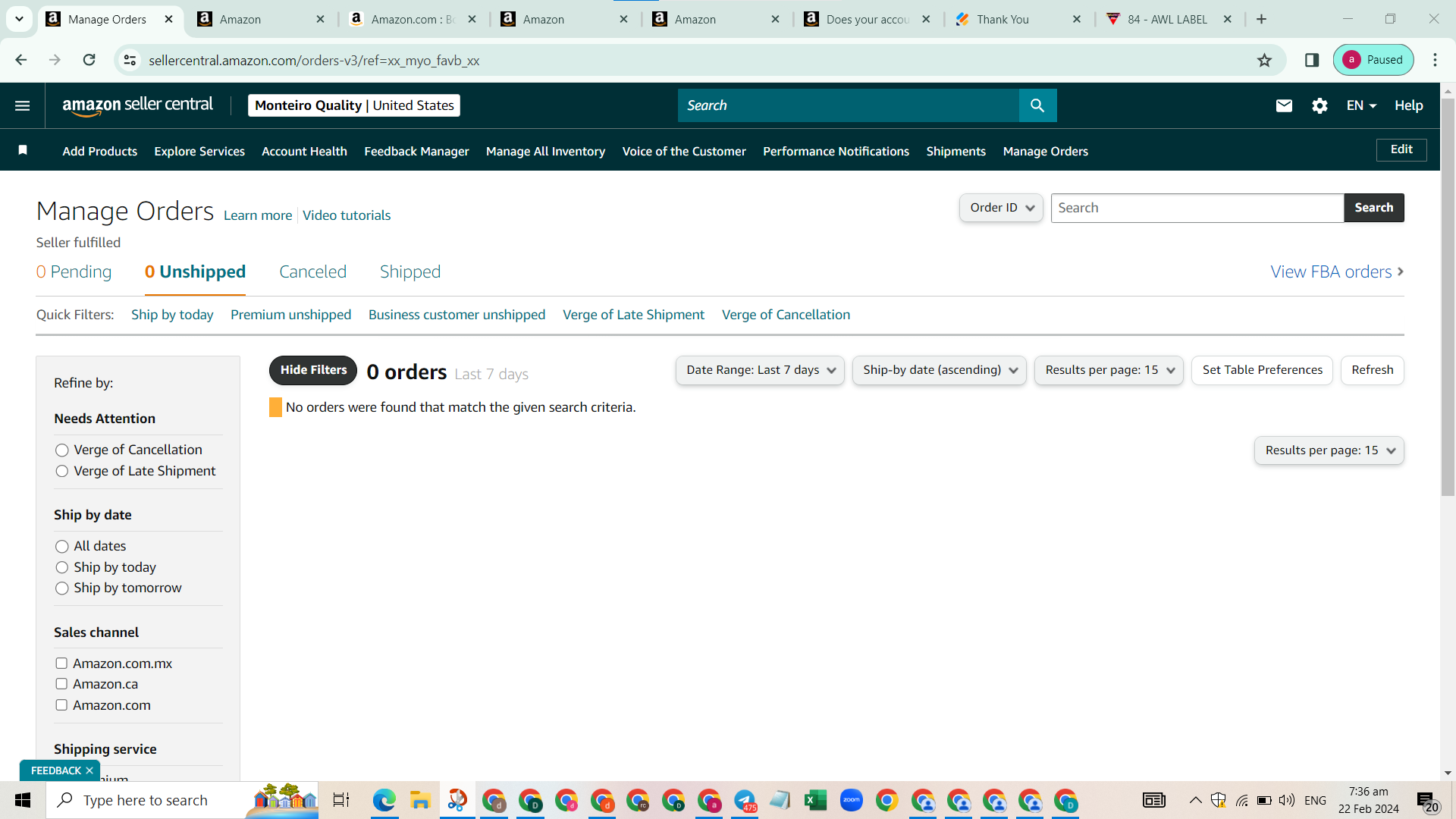Click the Amazon Seller Central logo
1456x819 pixels.
tap(137, 105)
